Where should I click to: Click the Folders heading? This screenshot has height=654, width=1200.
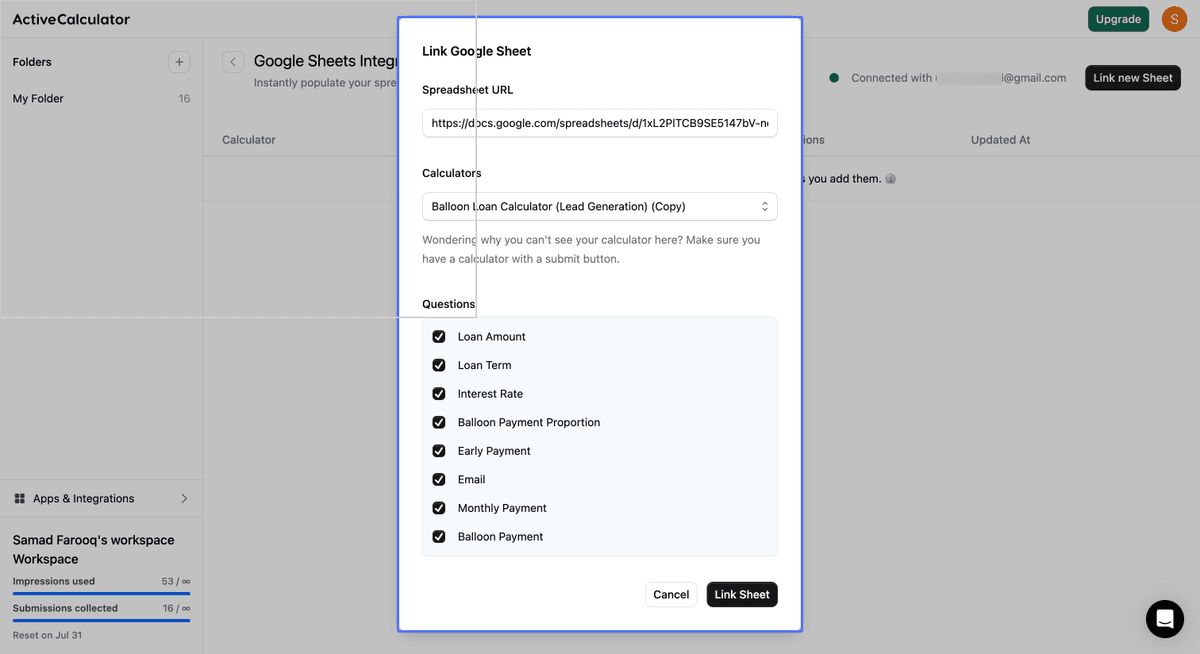click(x=32, y=62)
